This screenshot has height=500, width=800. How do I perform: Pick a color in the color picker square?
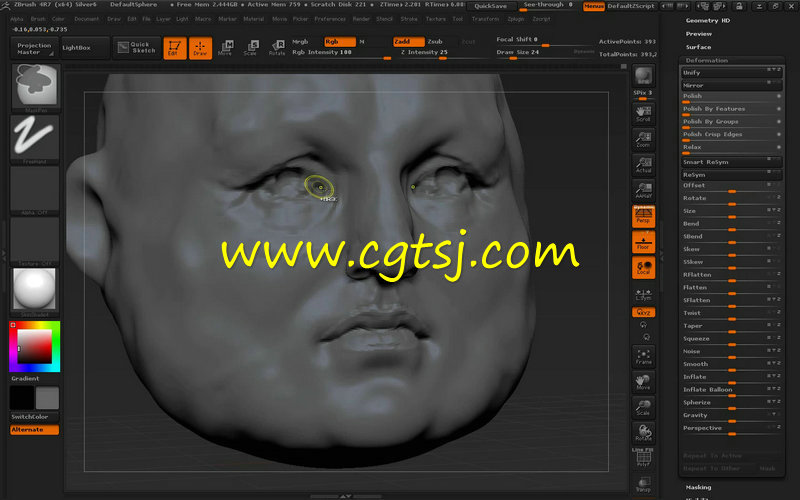[34, 346]
